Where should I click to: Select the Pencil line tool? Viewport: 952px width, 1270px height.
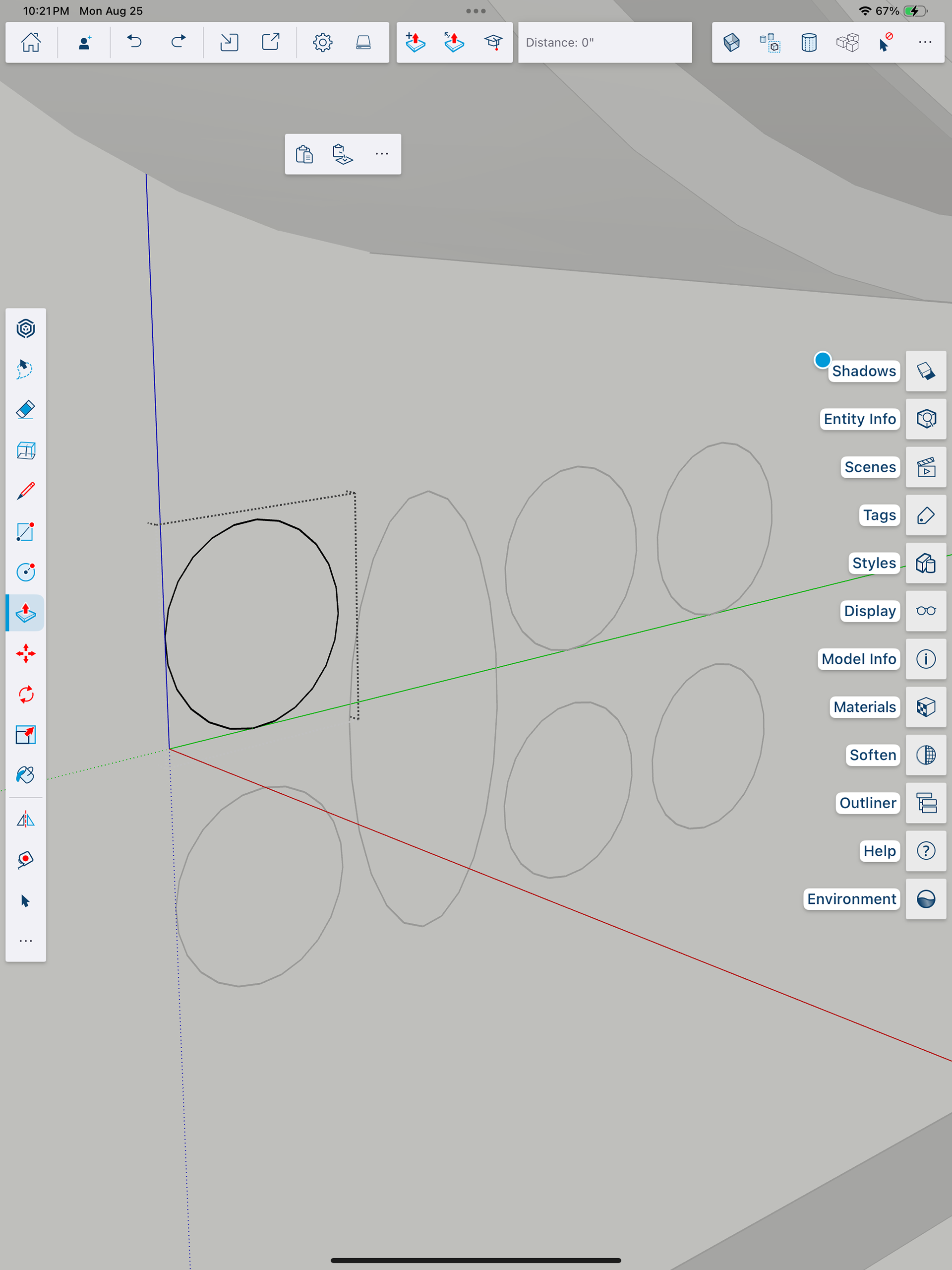coord(26,492)
